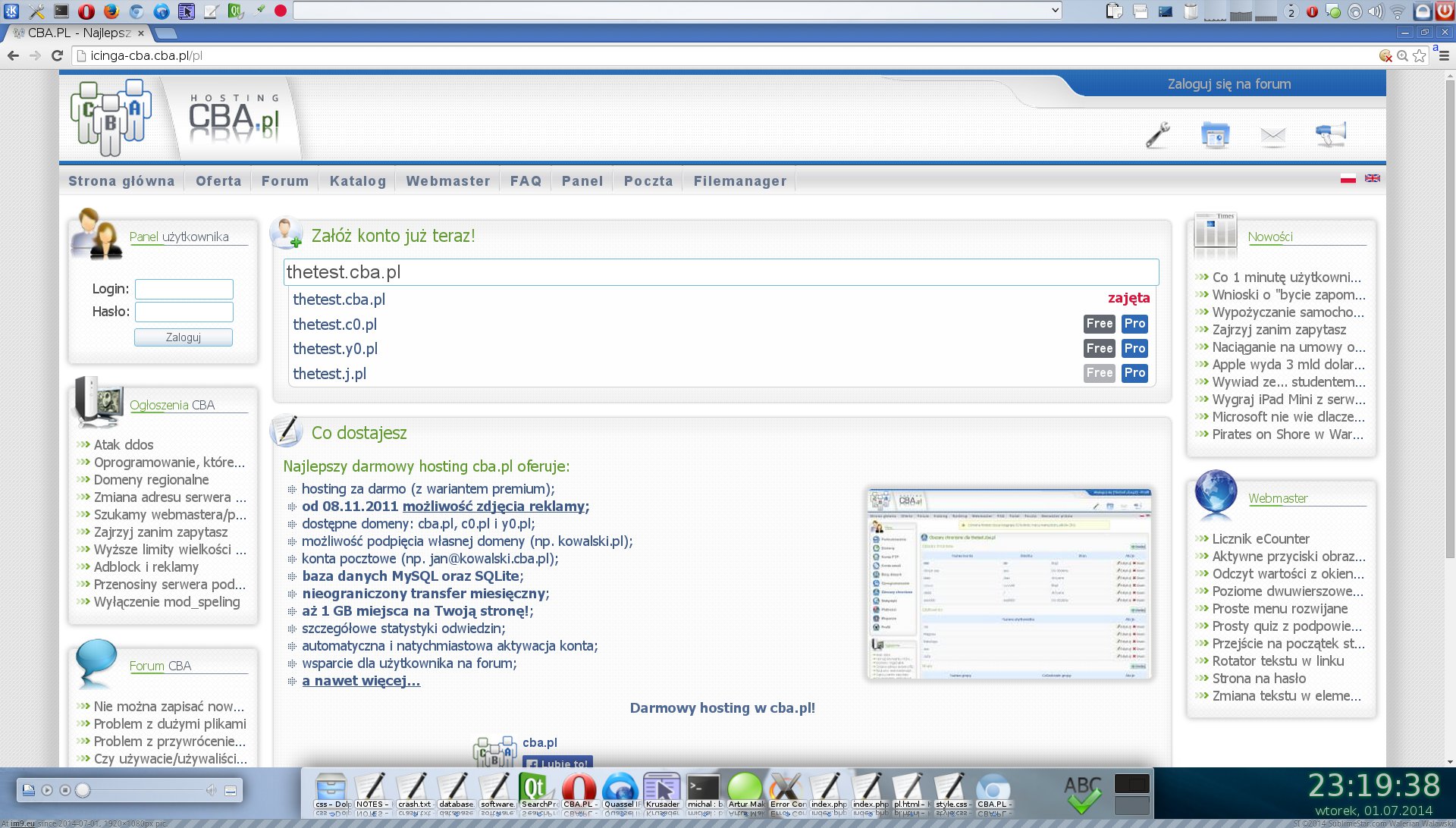The image size is (1456, 828).
Task: Open the Wi-Fi network tray icon
Action: pyautogui.click(x=1398, y=11)
